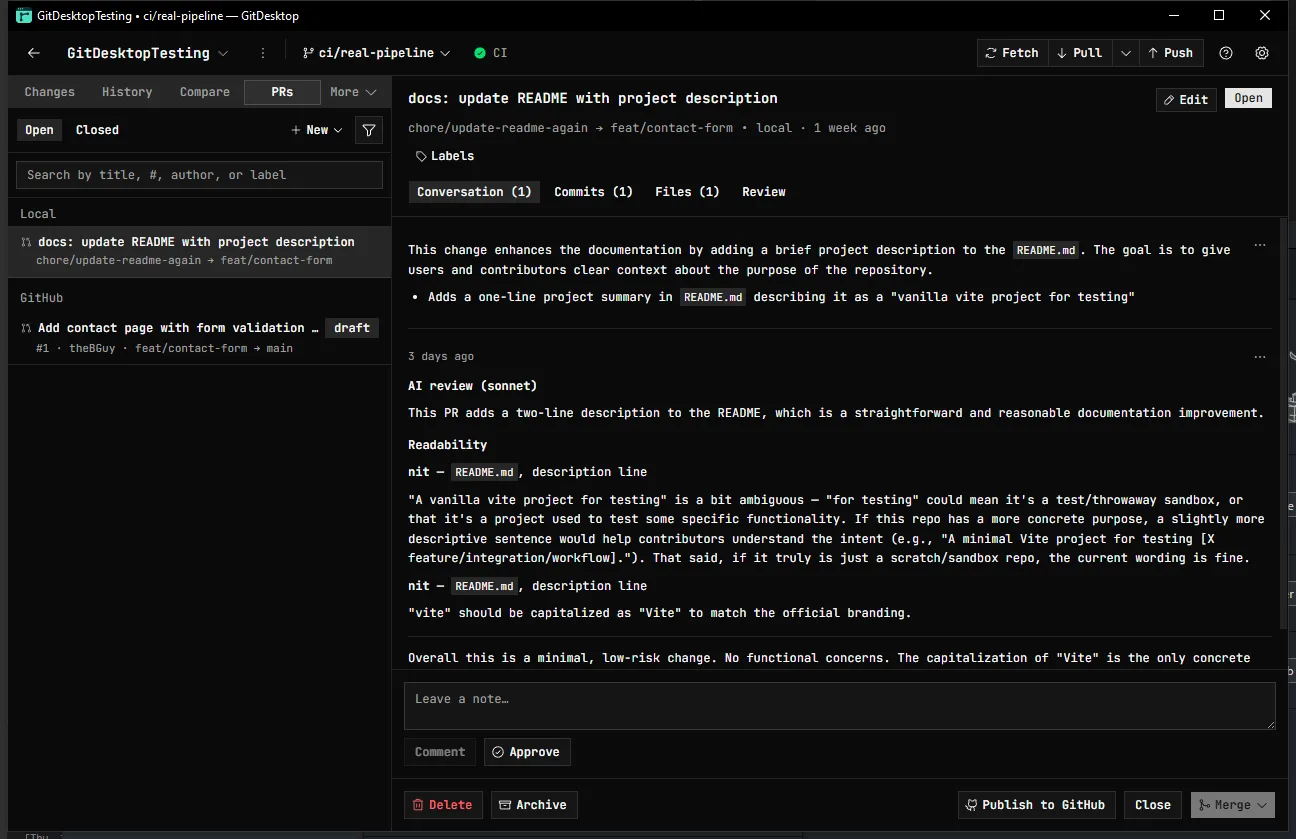This screenshot has width=1296, height=839.
Task: Click the 'Readability' heading
Action: 448,445
